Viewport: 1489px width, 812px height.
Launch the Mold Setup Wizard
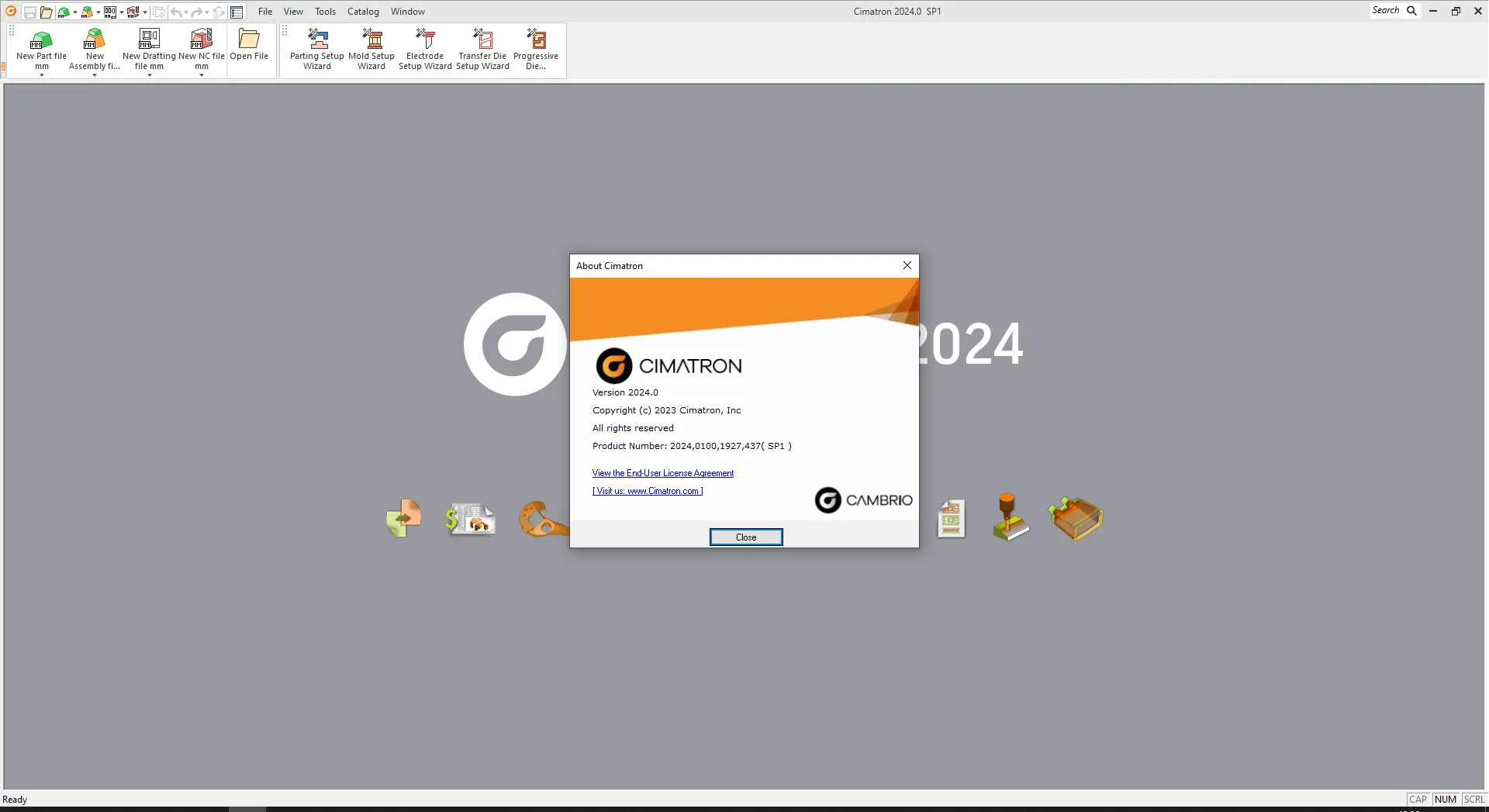point(371,49)
